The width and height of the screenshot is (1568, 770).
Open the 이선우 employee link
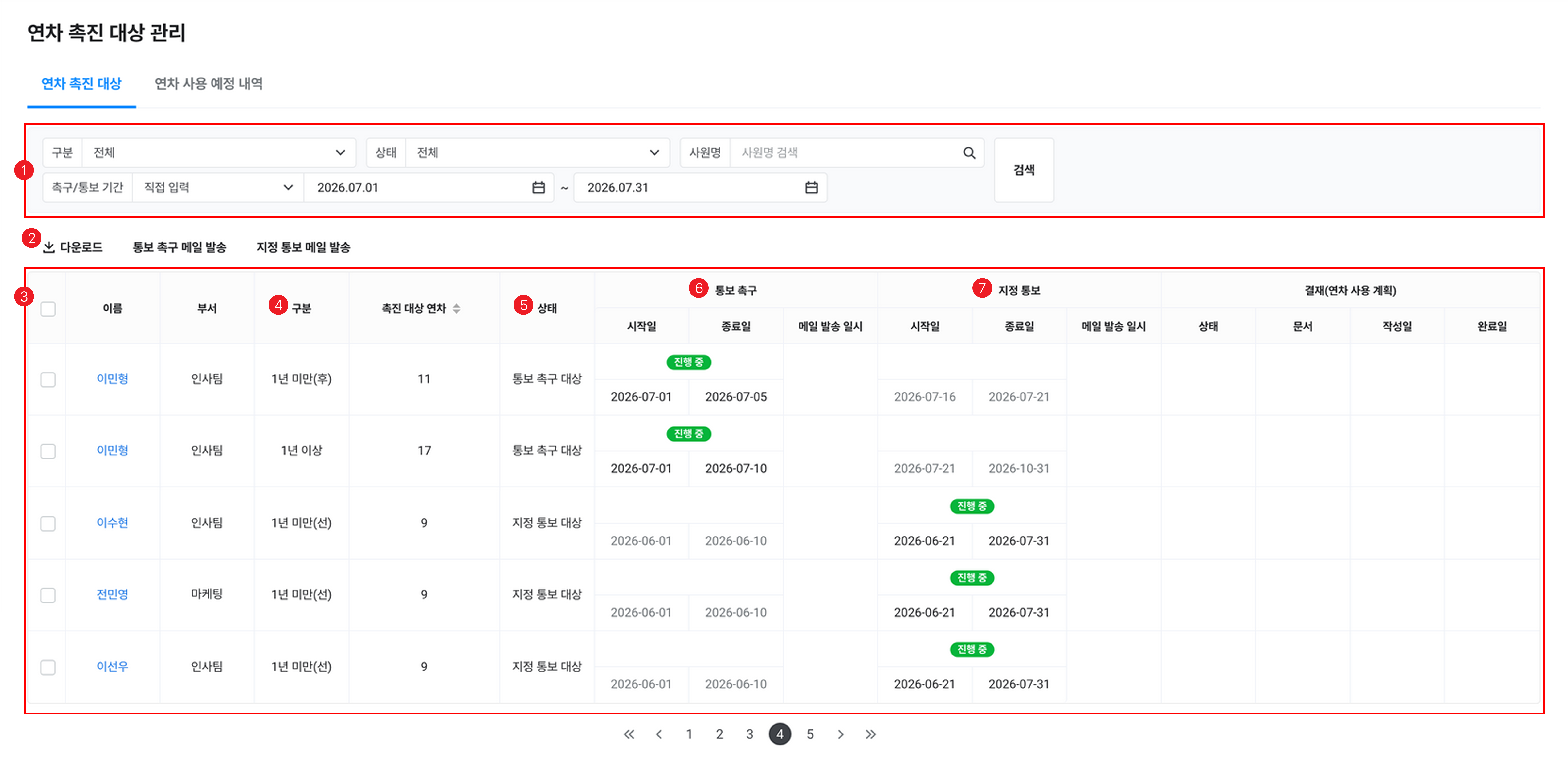coord(113,667)
